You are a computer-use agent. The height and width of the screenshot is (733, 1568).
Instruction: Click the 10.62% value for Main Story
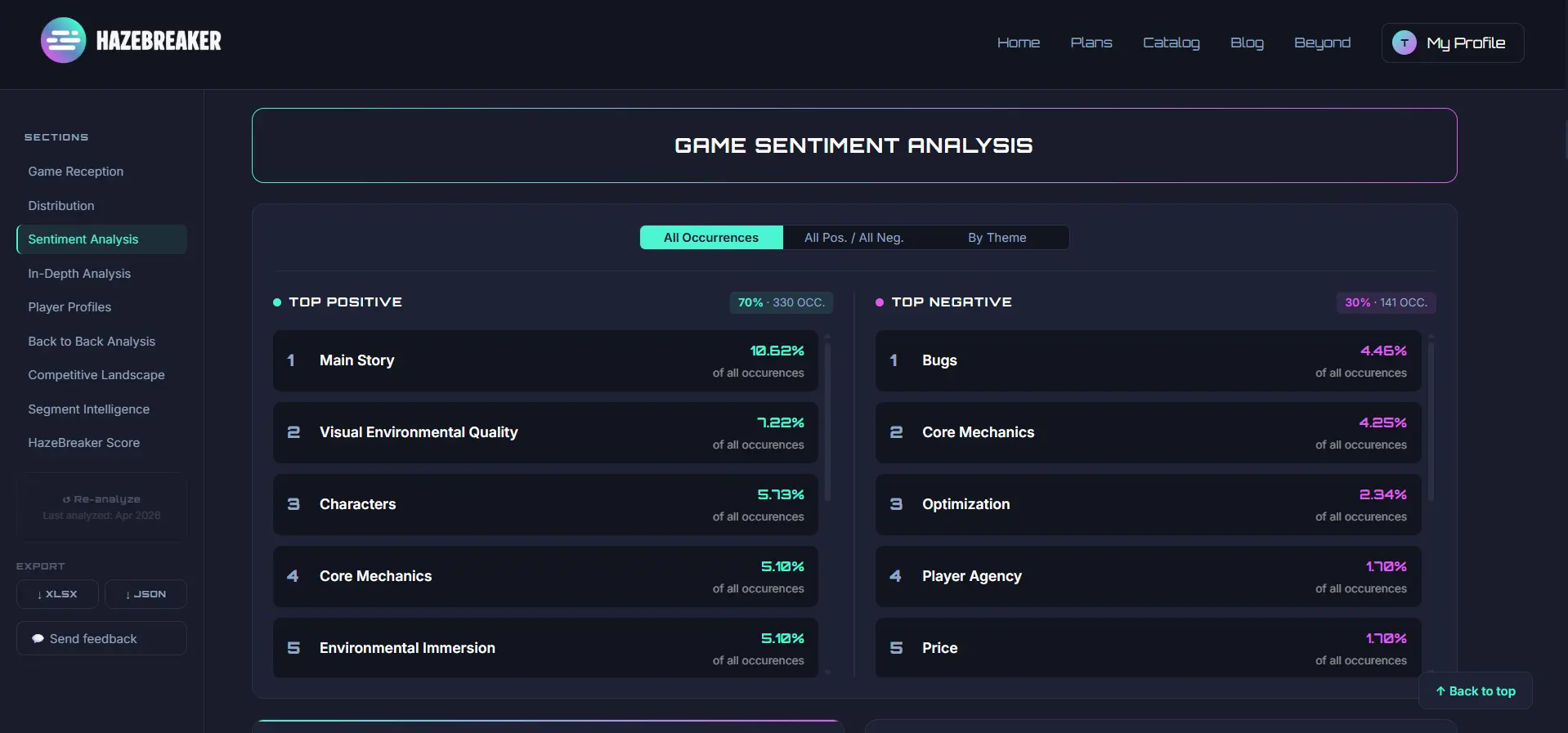pos(777,351)
